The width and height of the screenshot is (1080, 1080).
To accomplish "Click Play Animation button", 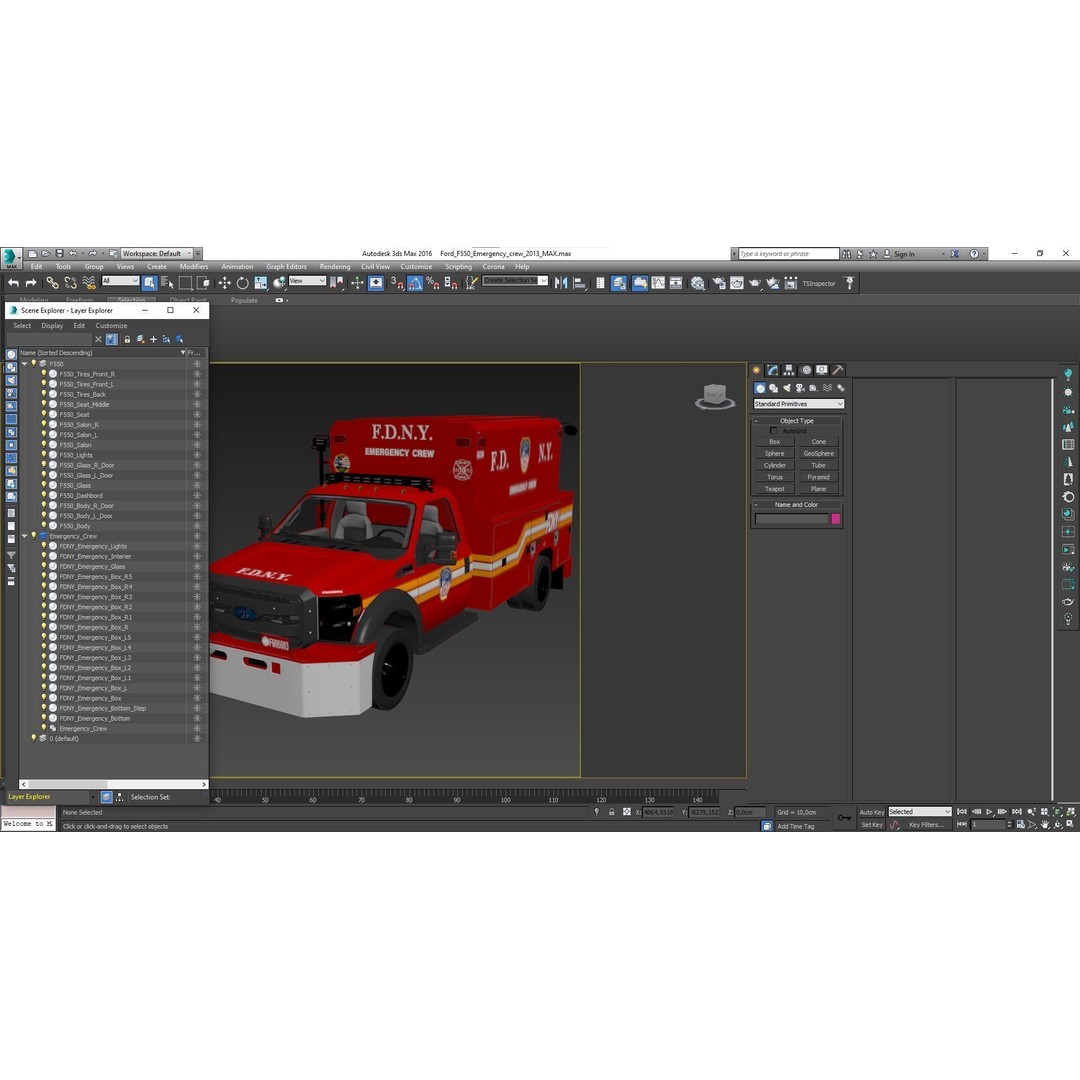I will click(x=989, y=812).
